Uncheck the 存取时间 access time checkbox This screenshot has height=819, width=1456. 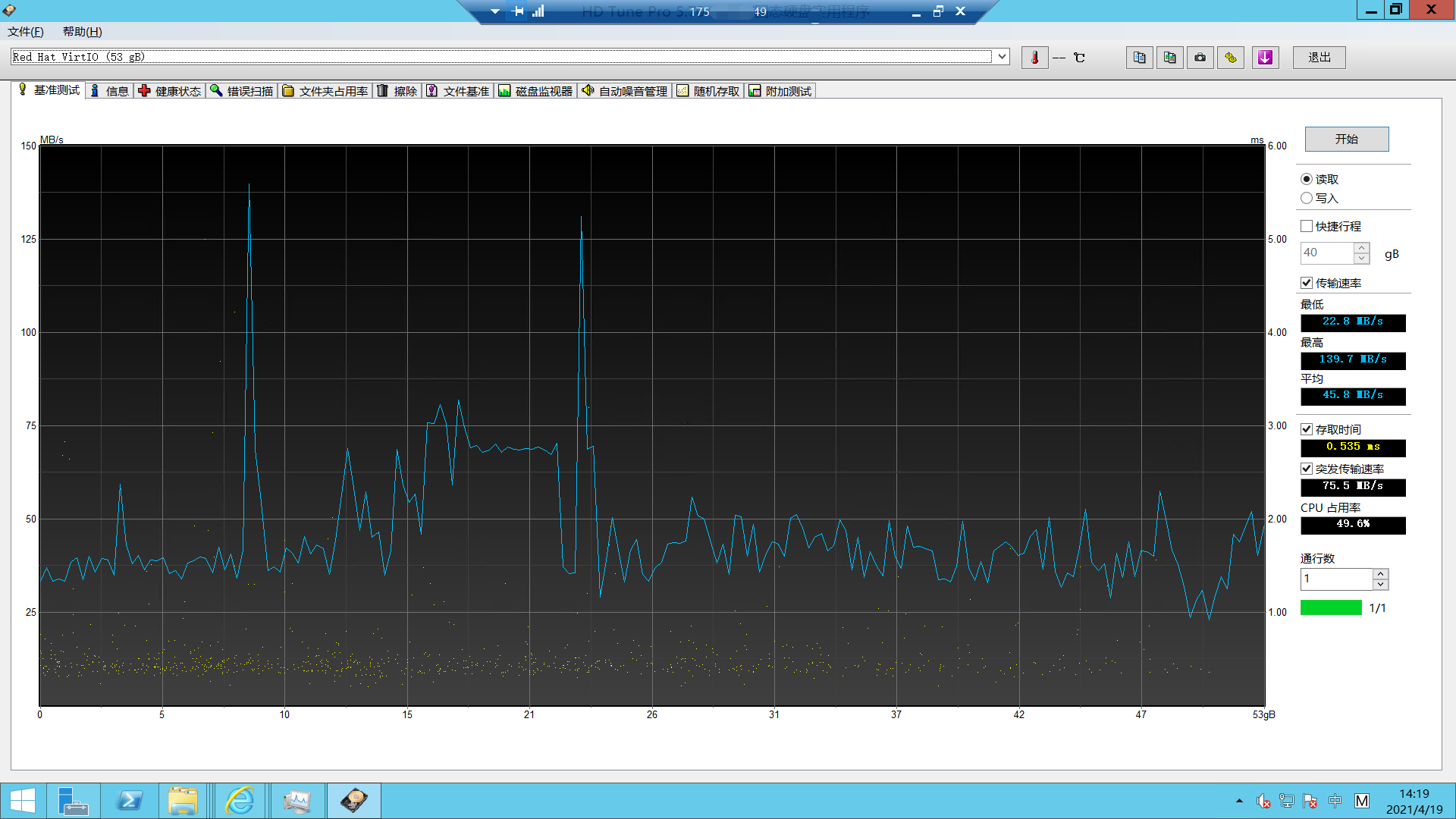pyautogui.click(x=1307, y=429)
